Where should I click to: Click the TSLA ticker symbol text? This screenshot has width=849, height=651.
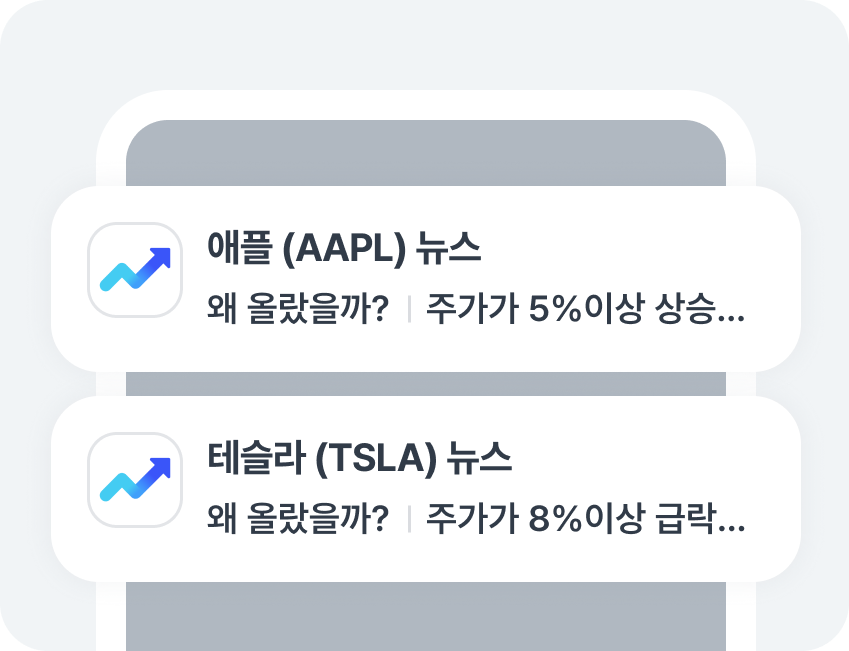[375, 459]
